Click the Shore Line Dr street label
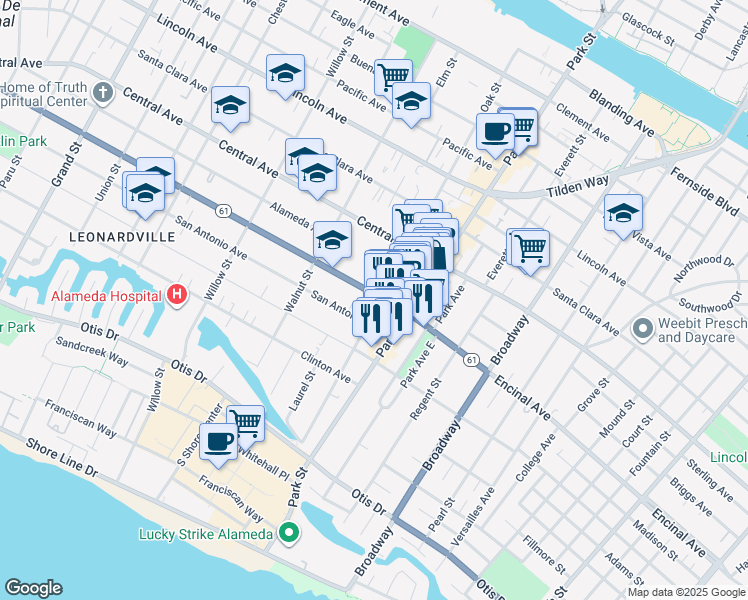The height and width of the screenshot is (600, 748). 62,458
